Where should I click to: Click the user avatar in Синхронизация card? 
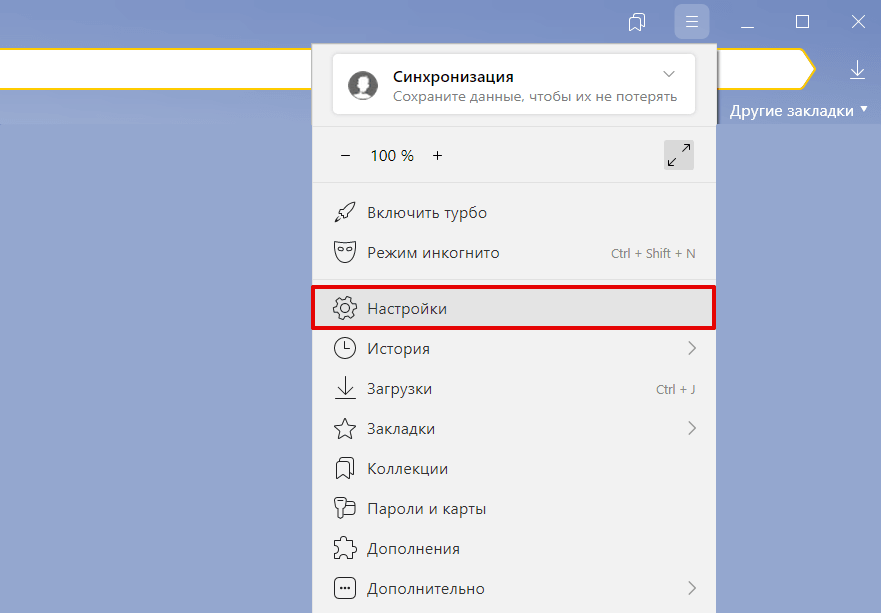click(x=362, y=85)
